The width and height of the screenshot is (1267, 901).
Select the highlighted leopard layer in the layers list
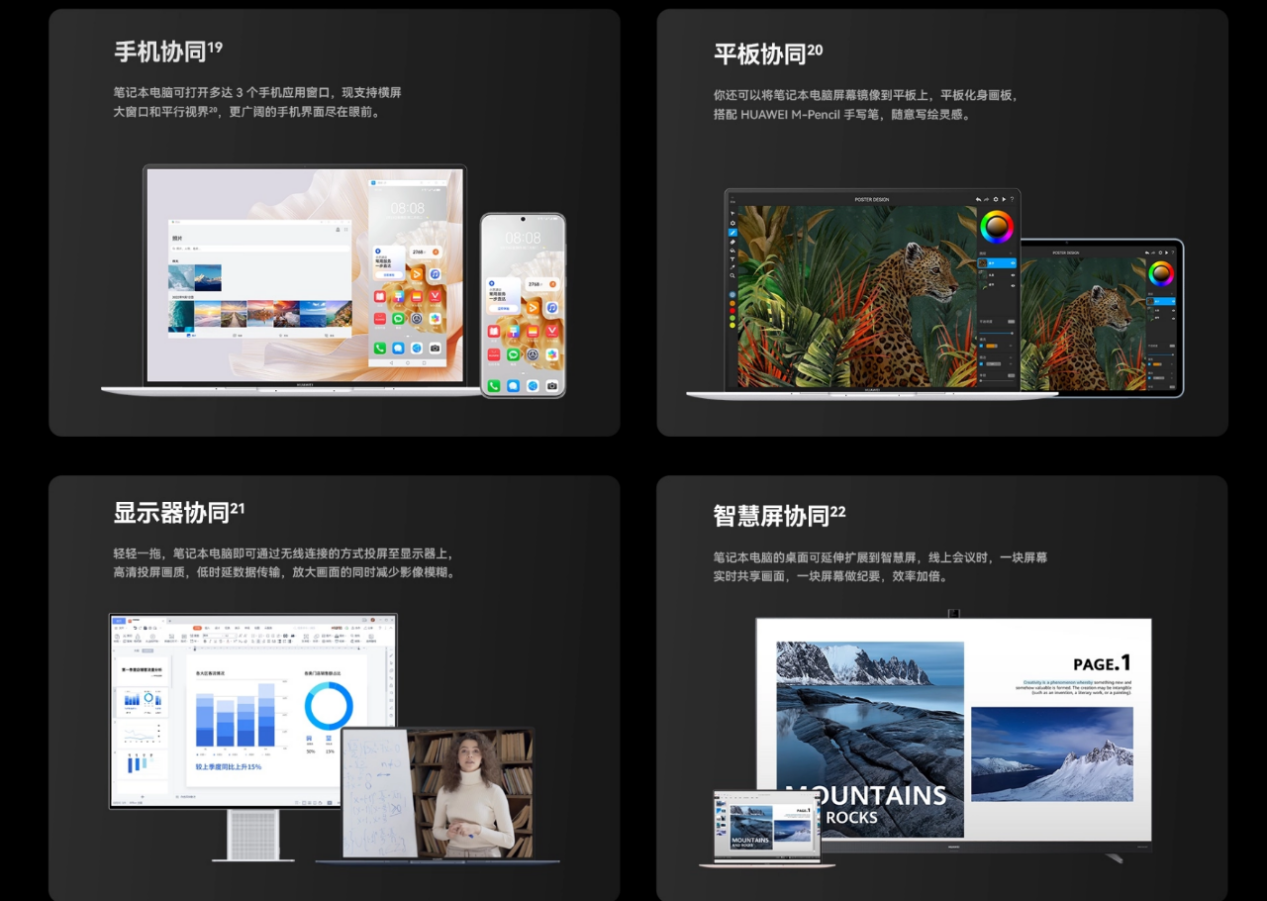[996, 263]
